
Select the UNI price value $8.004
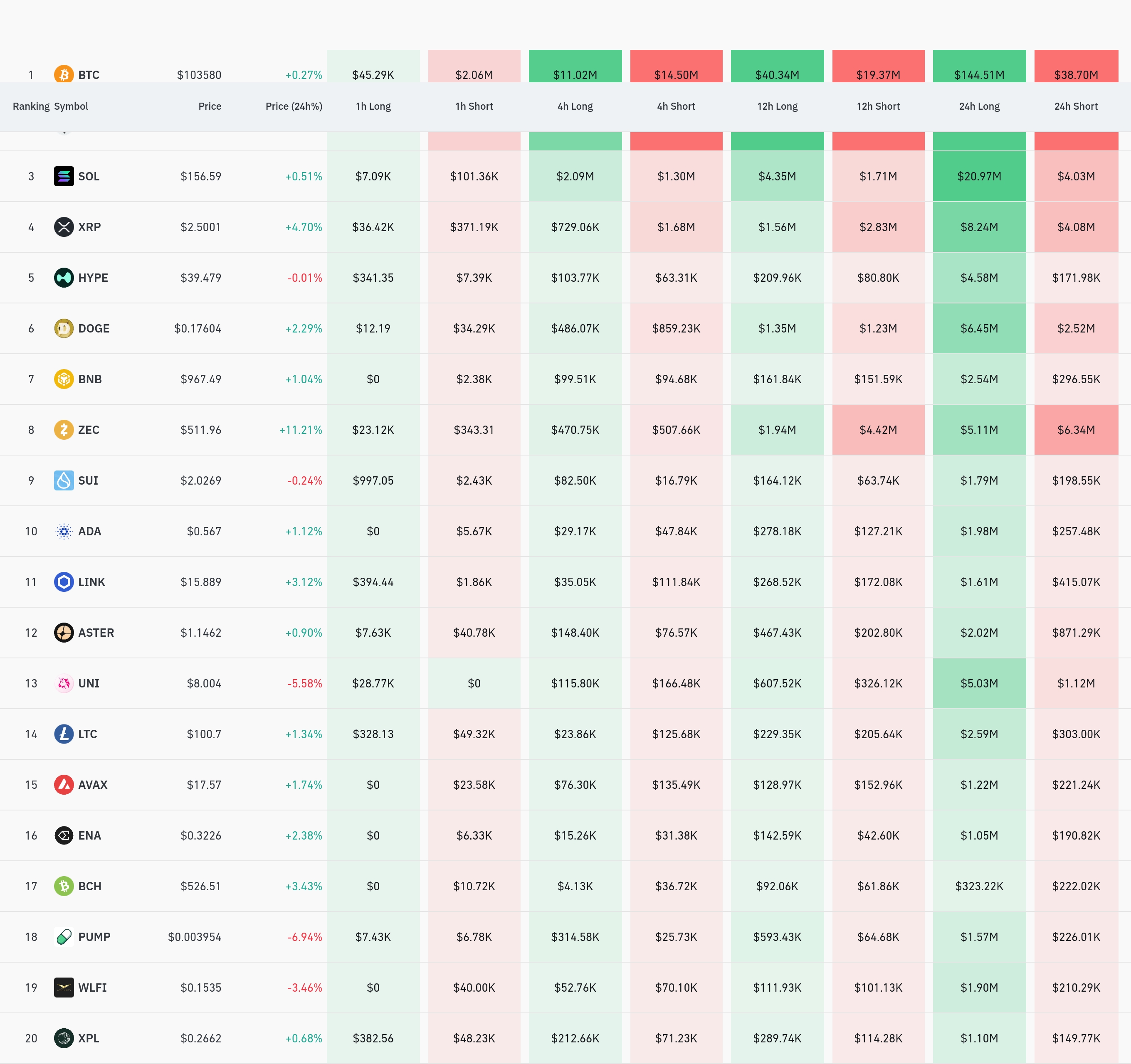[x=204, y=683]
